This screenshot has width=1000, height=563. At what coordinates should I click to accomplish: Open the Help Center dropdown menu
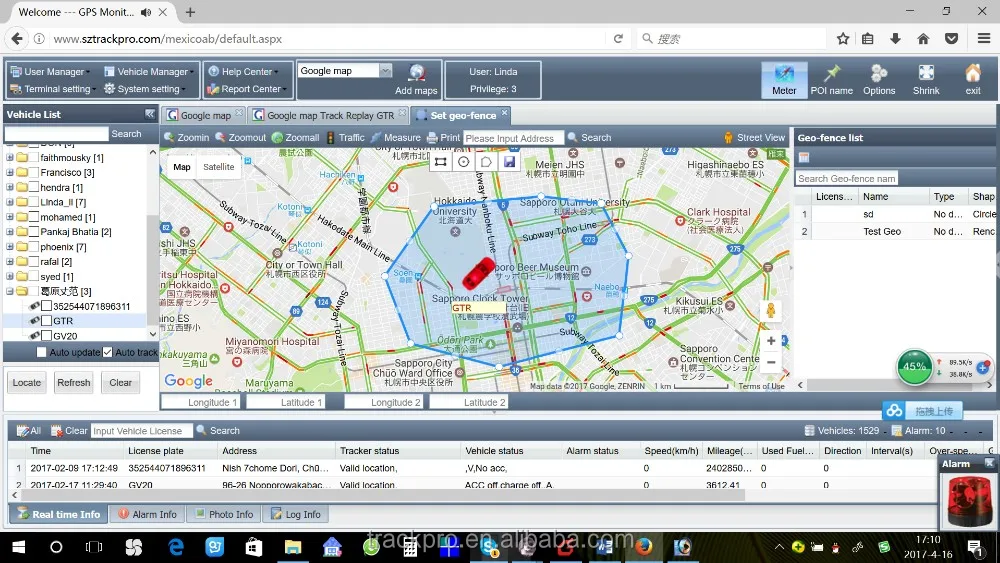(244, 71)
